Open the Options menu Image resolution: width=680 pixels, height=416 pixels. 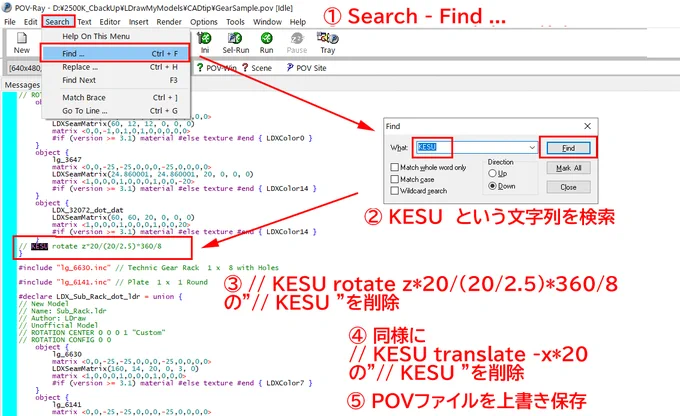click(203, 22)
